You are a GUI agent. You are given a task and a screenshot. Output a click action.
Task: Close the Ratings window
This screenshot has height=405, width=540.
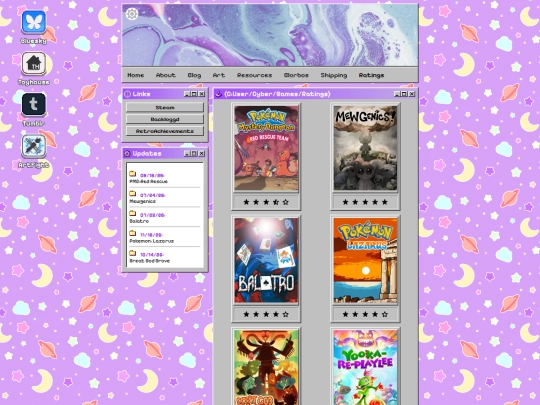(x=412, y=94)
